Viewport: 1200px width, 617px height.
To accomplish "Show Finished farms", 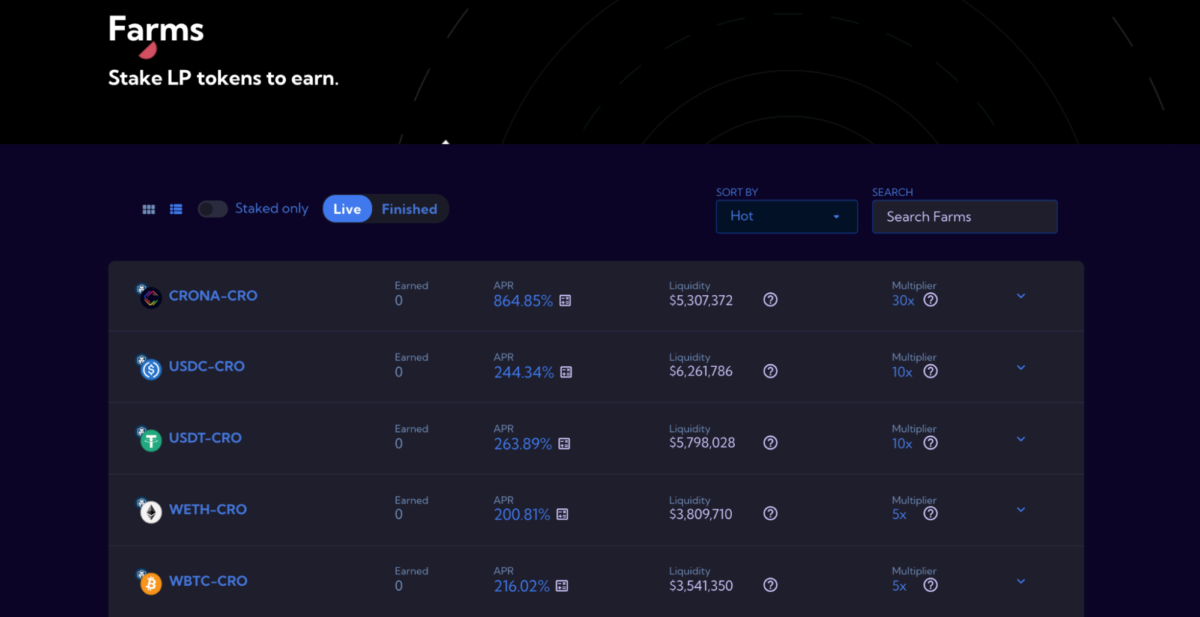I will [x=409, y=209].
